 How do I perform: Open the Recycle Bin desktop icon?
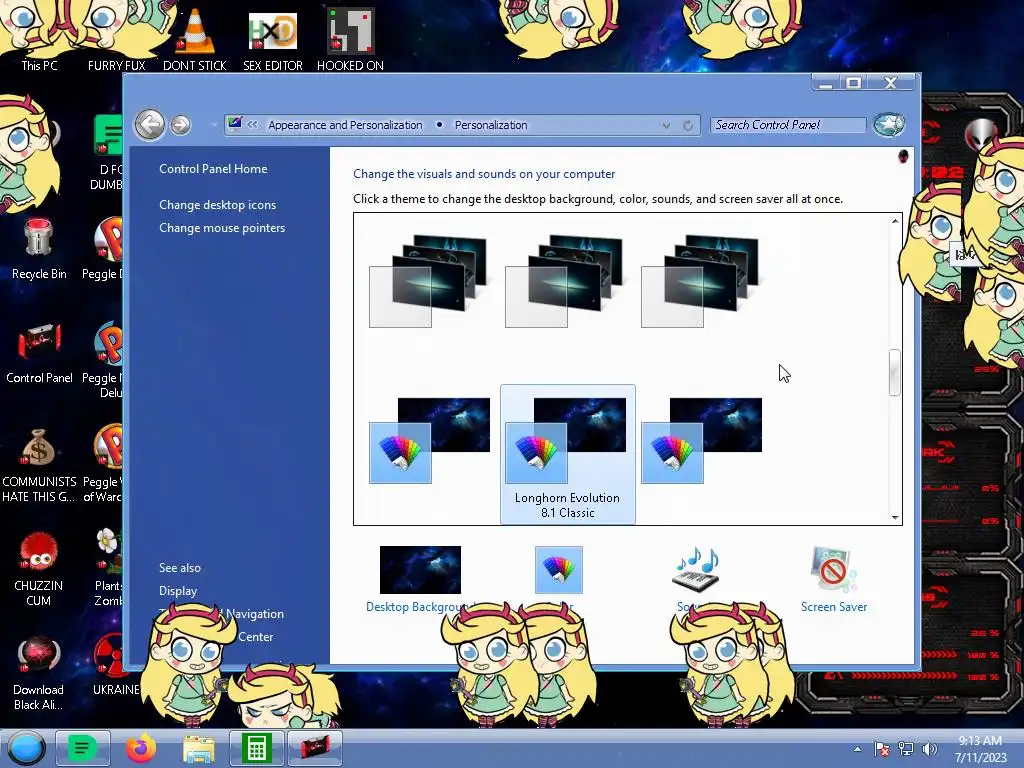point(39,248)
